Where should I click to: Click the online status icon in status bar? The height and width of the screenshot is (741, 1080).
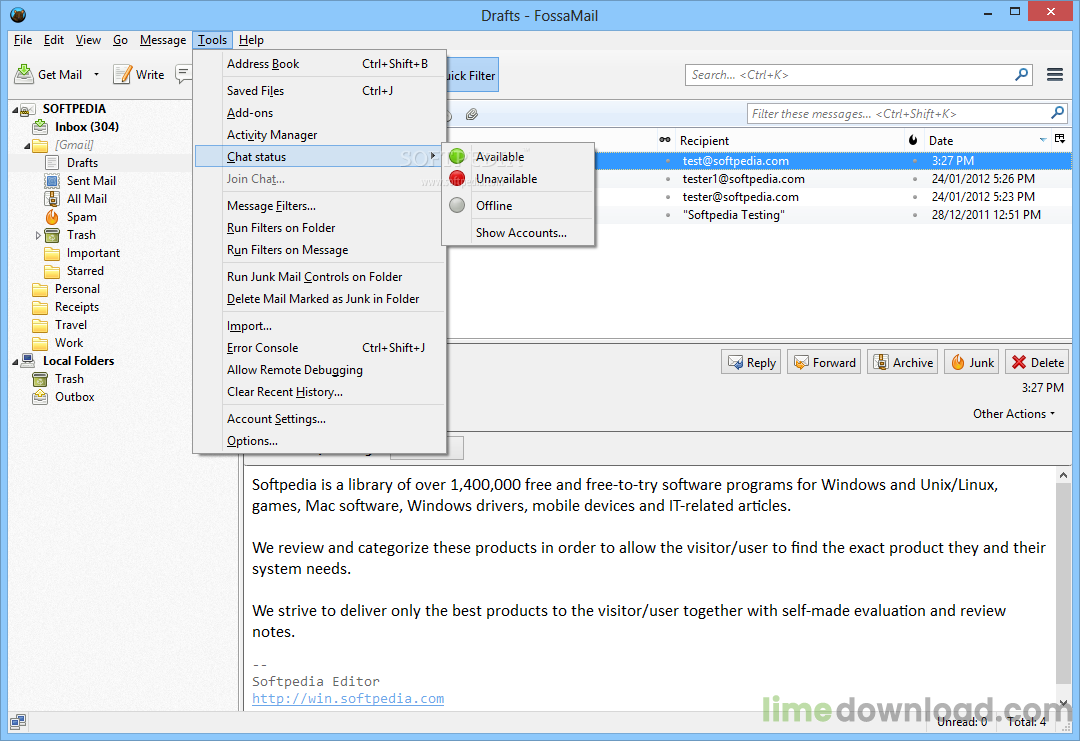tap(18, 722)
